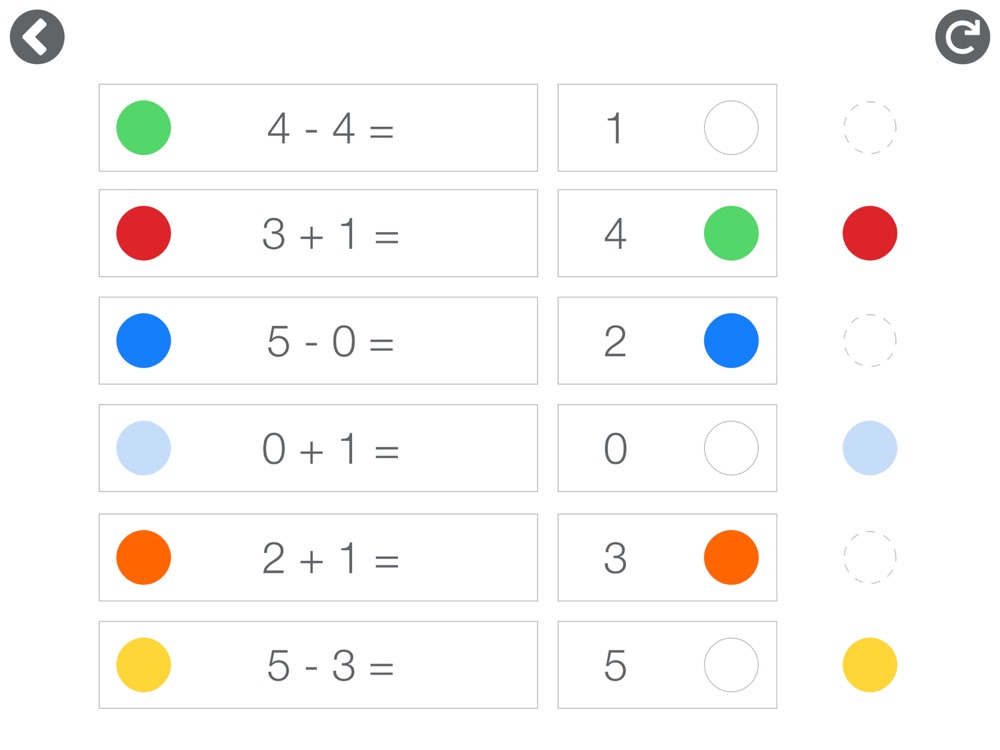The image size is (1000, 750).
Task: Remove blue dot from answer 2
Action: click(x=731, y=341)
